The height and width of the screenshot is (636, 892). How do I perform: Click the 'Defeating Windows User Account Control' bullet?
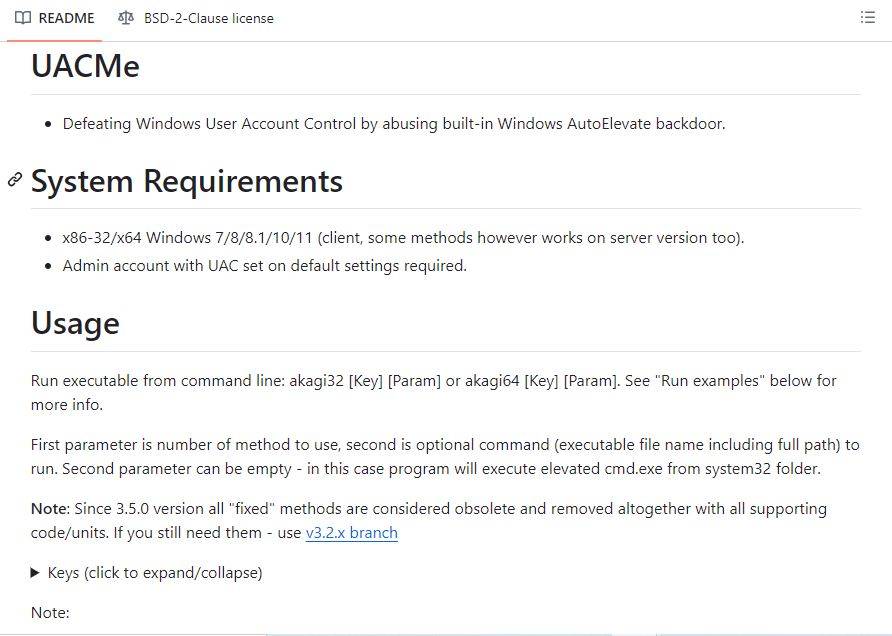(x=393, y=124)
